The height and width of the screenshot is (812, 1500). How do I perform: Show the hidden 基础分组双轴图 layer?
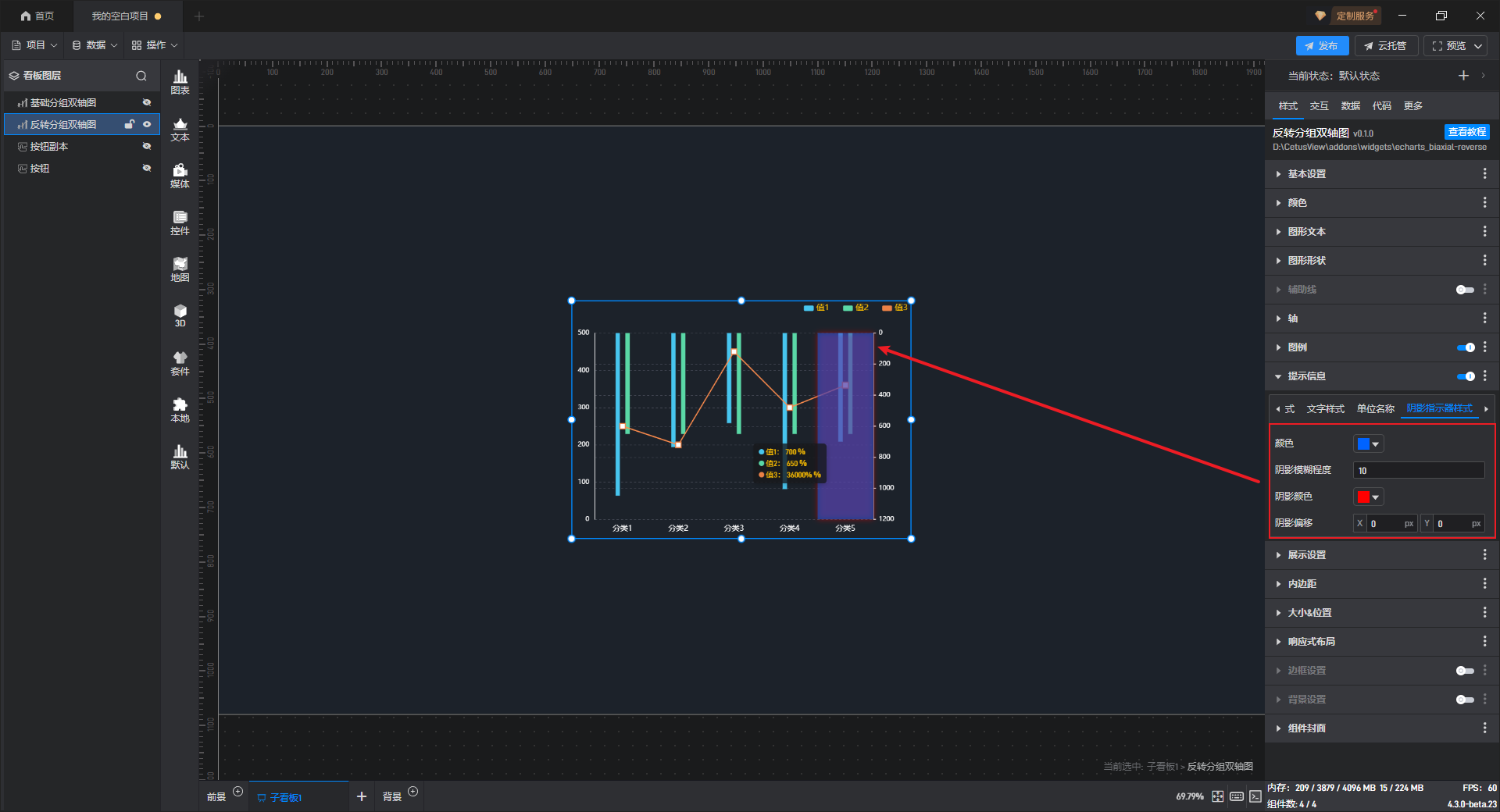tap(146, 102)
